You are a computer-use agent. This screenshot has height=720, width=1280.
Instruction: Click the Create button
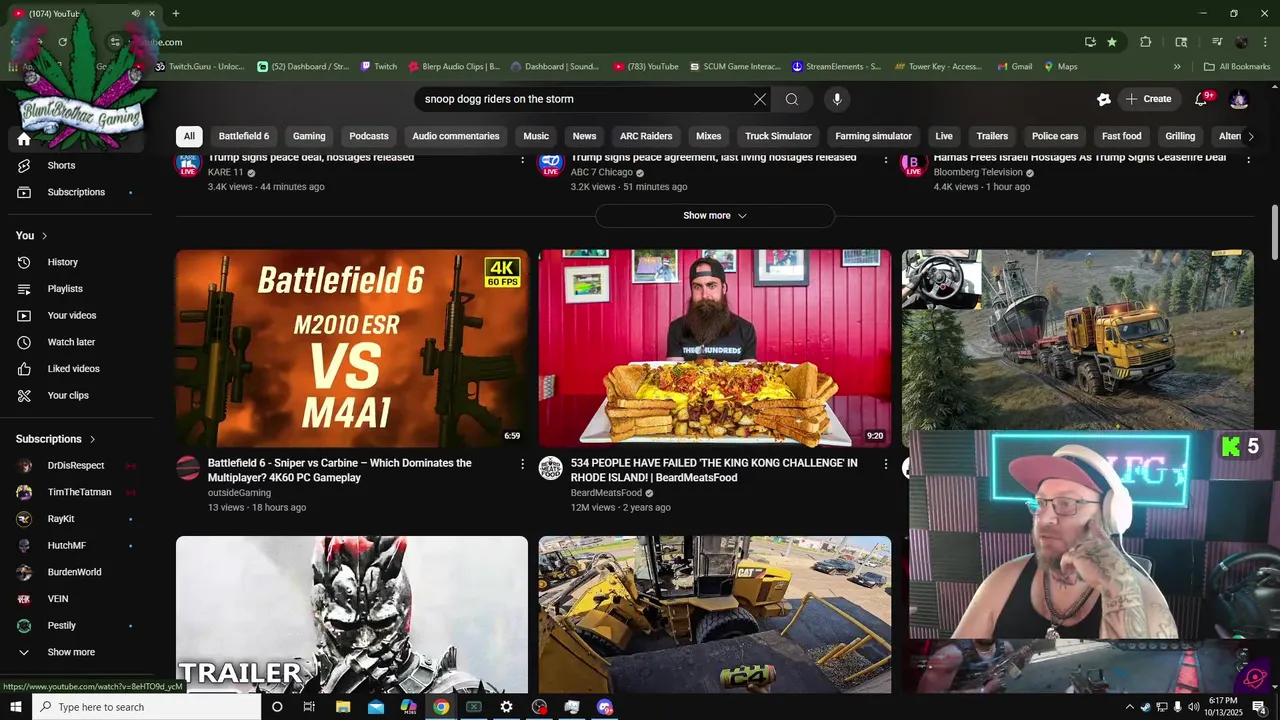pyautogui.click(x=1148, y=99)
